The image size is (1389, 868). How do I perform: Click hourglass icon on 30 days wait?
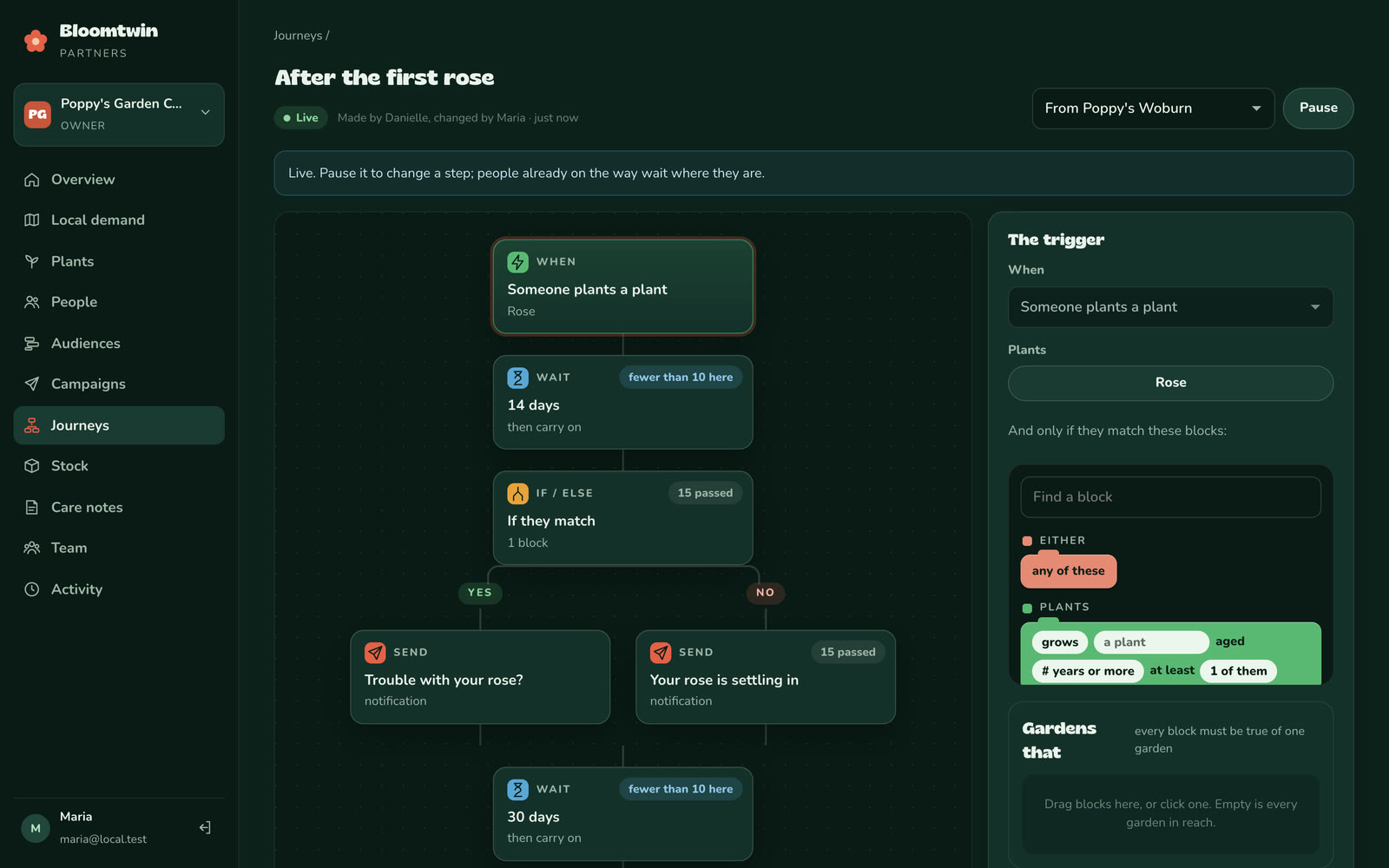(517, 789)
